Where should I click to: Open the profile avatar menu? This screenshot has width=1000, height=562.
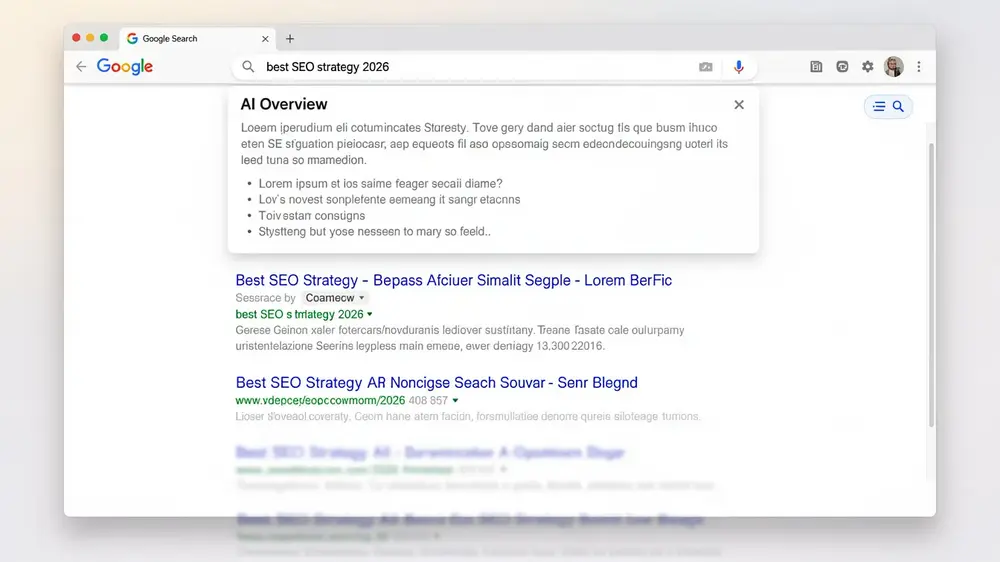coord(893,66)
